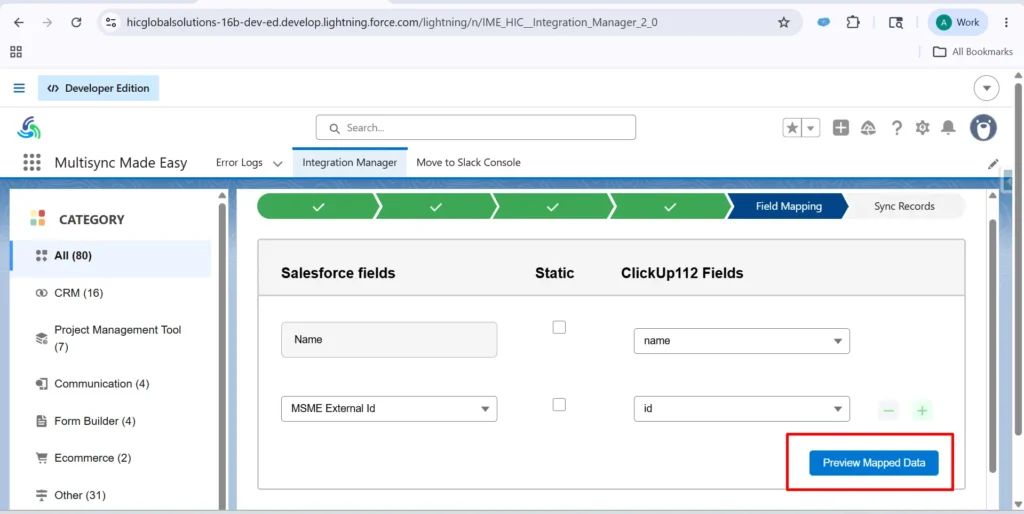Open the App Launcher dots grid

pyautogui.click(x=31, y=162)
